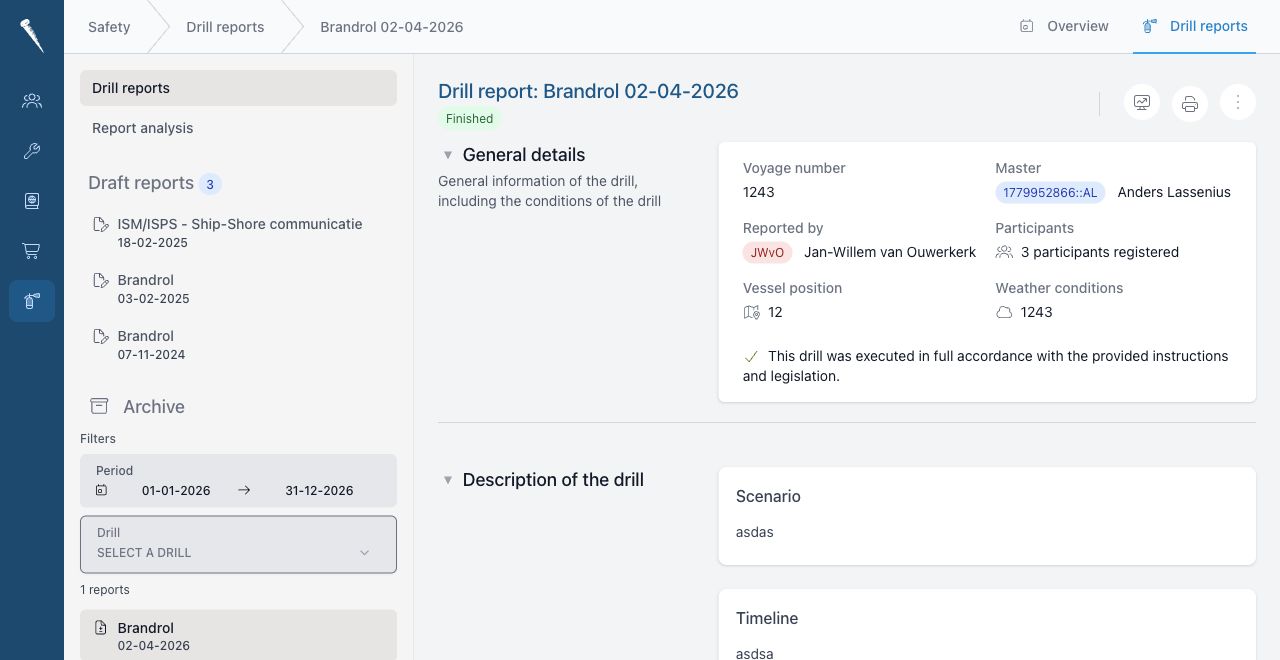Switch to the Overview tab
The image size is (1280, 660).
pos(1064,26)
